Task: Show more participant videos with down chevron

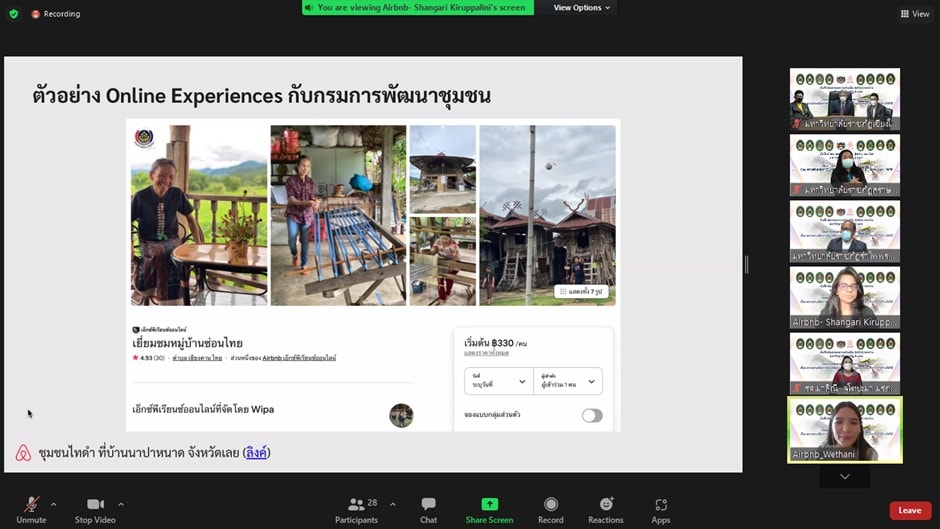Action: point(845,477)
